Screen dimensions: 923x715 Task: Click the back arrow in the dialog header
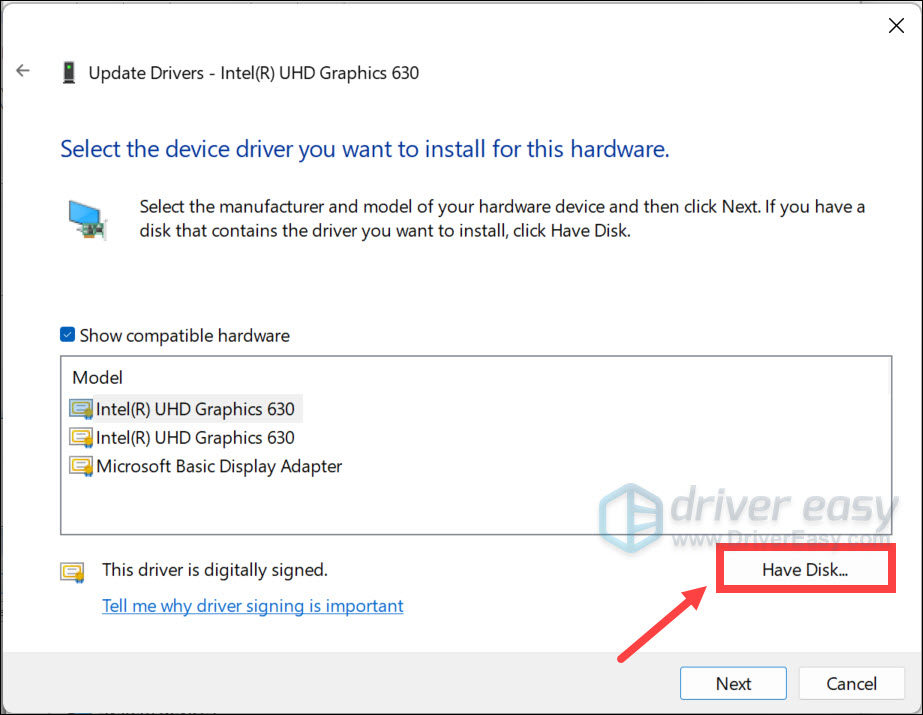coord(23,71)
